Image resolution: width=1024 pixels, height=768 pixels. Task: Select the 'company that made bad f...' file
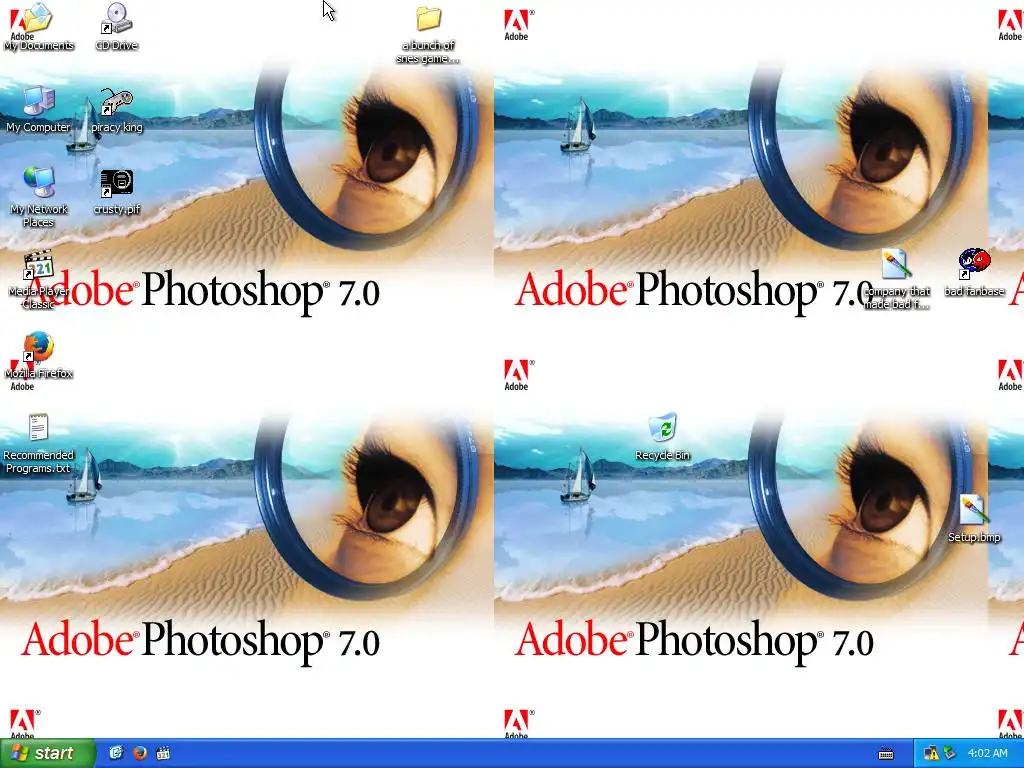[896, 280]
